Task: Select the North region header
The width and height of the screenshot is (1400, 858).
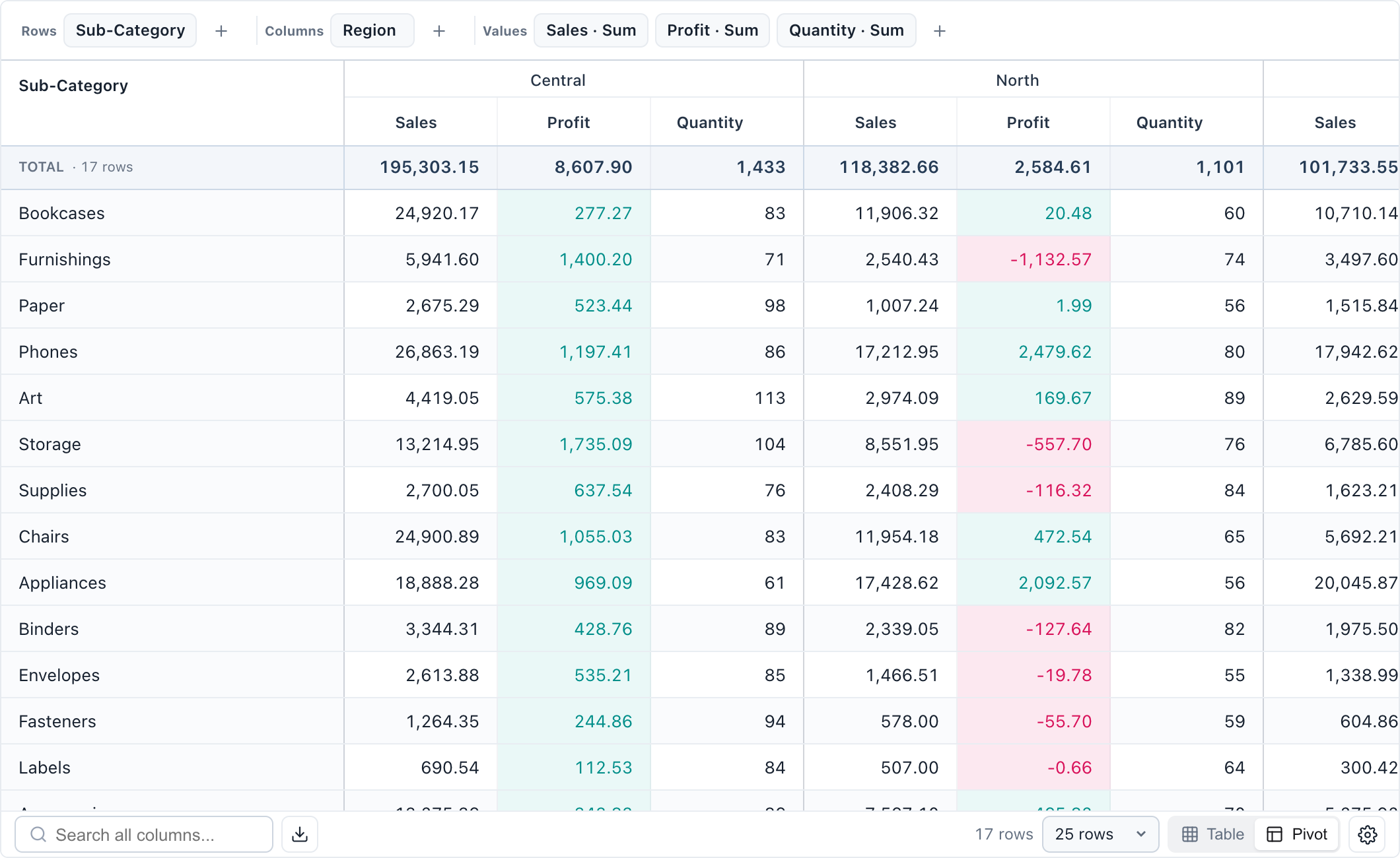Action: (x=1018, y=81)
